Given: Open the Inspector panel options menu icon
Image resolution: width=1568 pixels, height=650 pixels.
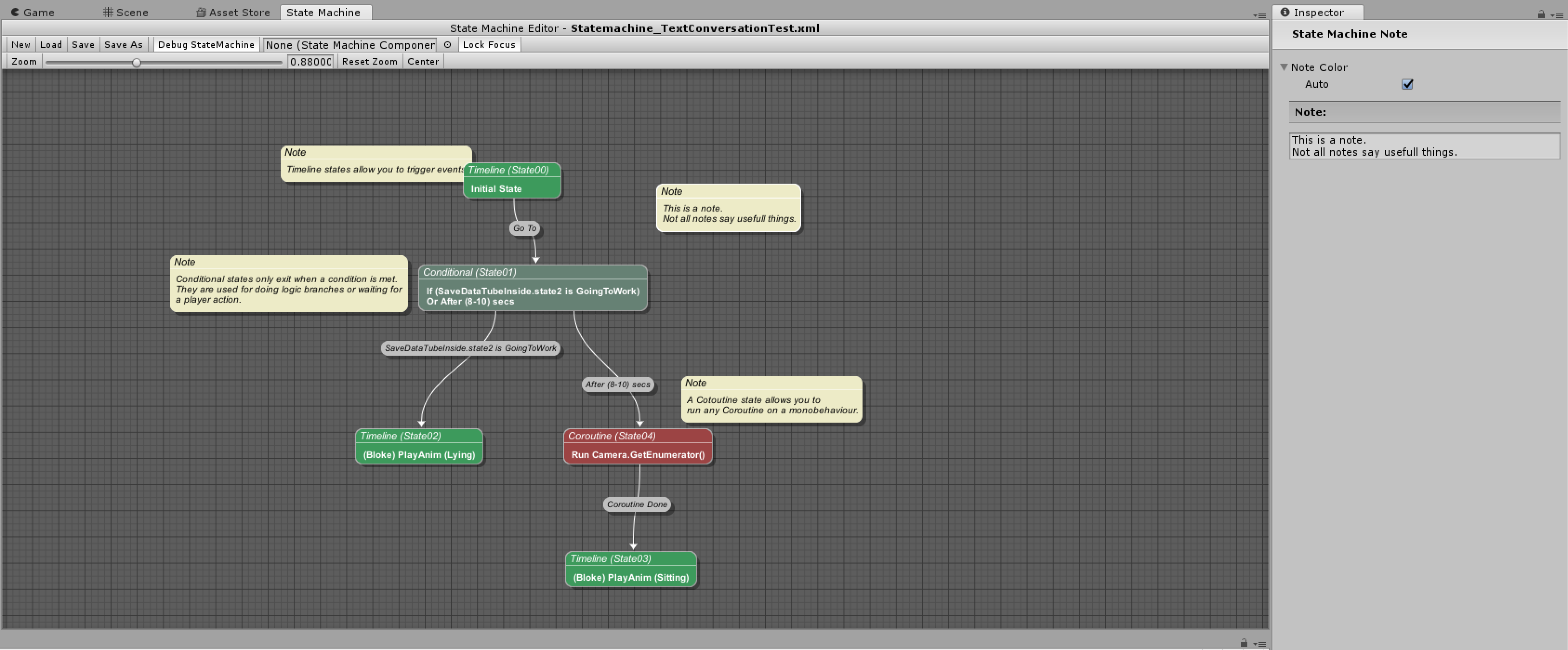Looking at the screenshot, I should pos(1556,15).
